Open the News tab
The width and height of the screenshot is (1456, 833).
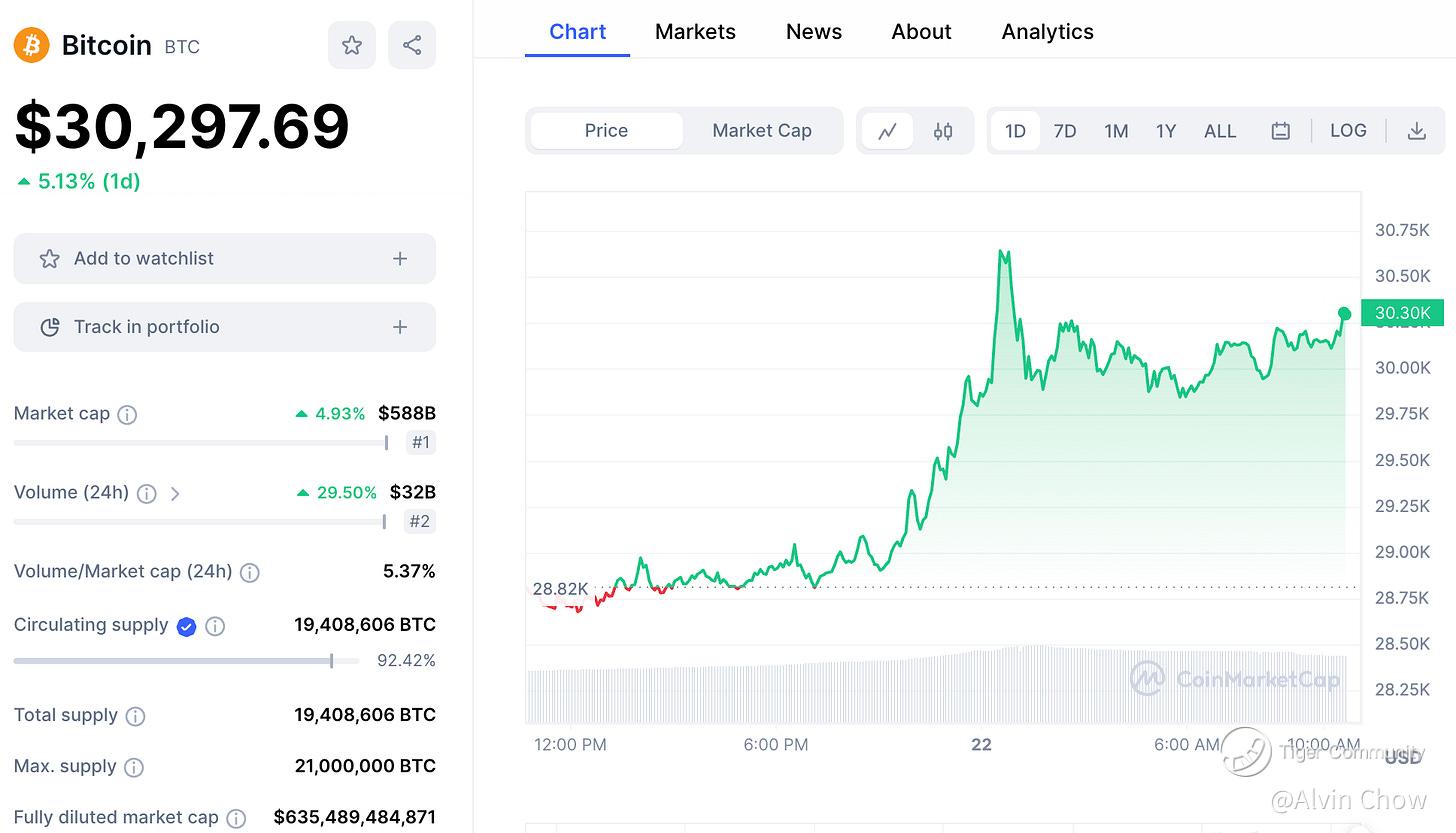point(814,31)
